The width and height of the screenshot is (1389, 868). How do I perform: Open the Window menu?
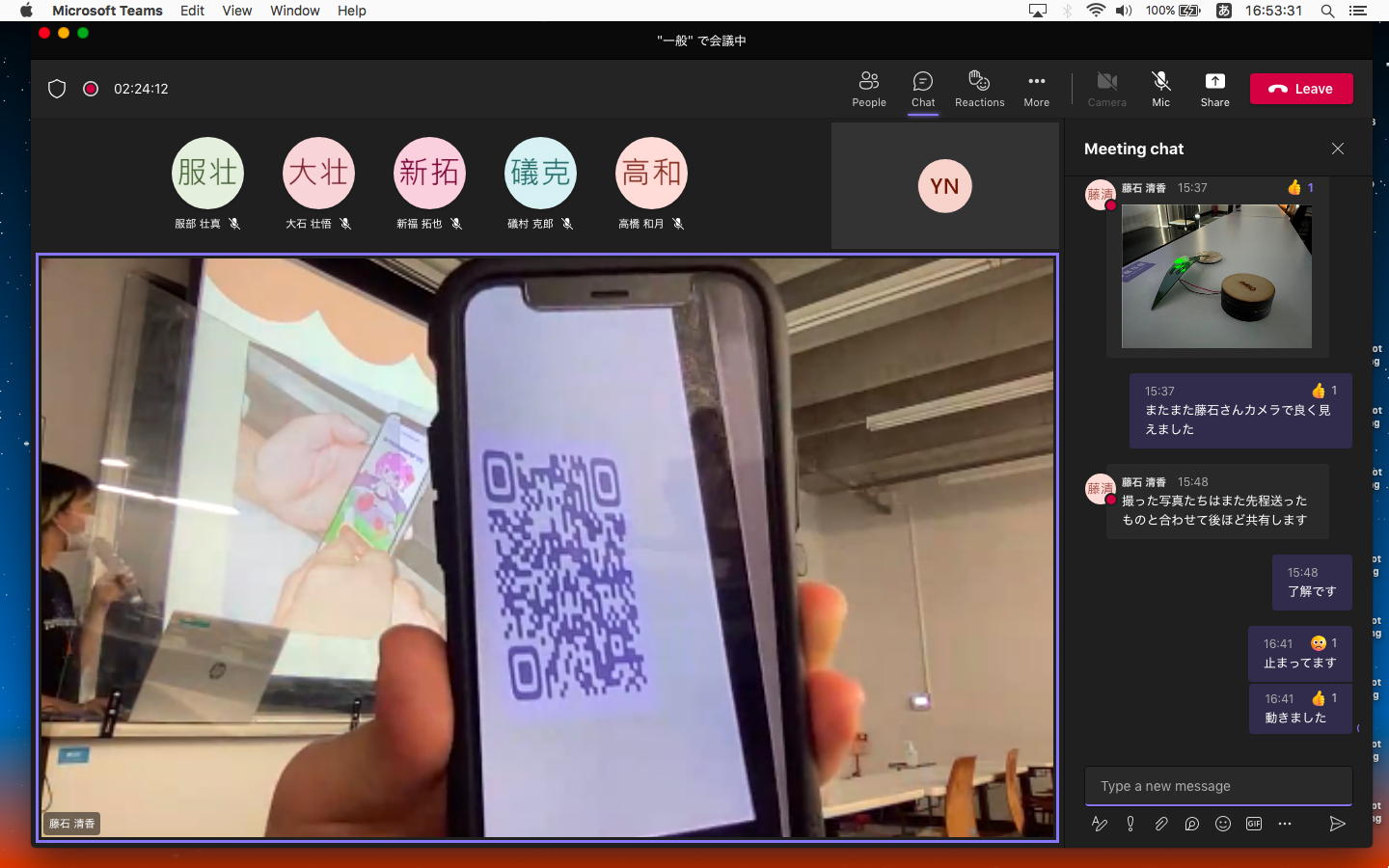click(x=294, y=11)
